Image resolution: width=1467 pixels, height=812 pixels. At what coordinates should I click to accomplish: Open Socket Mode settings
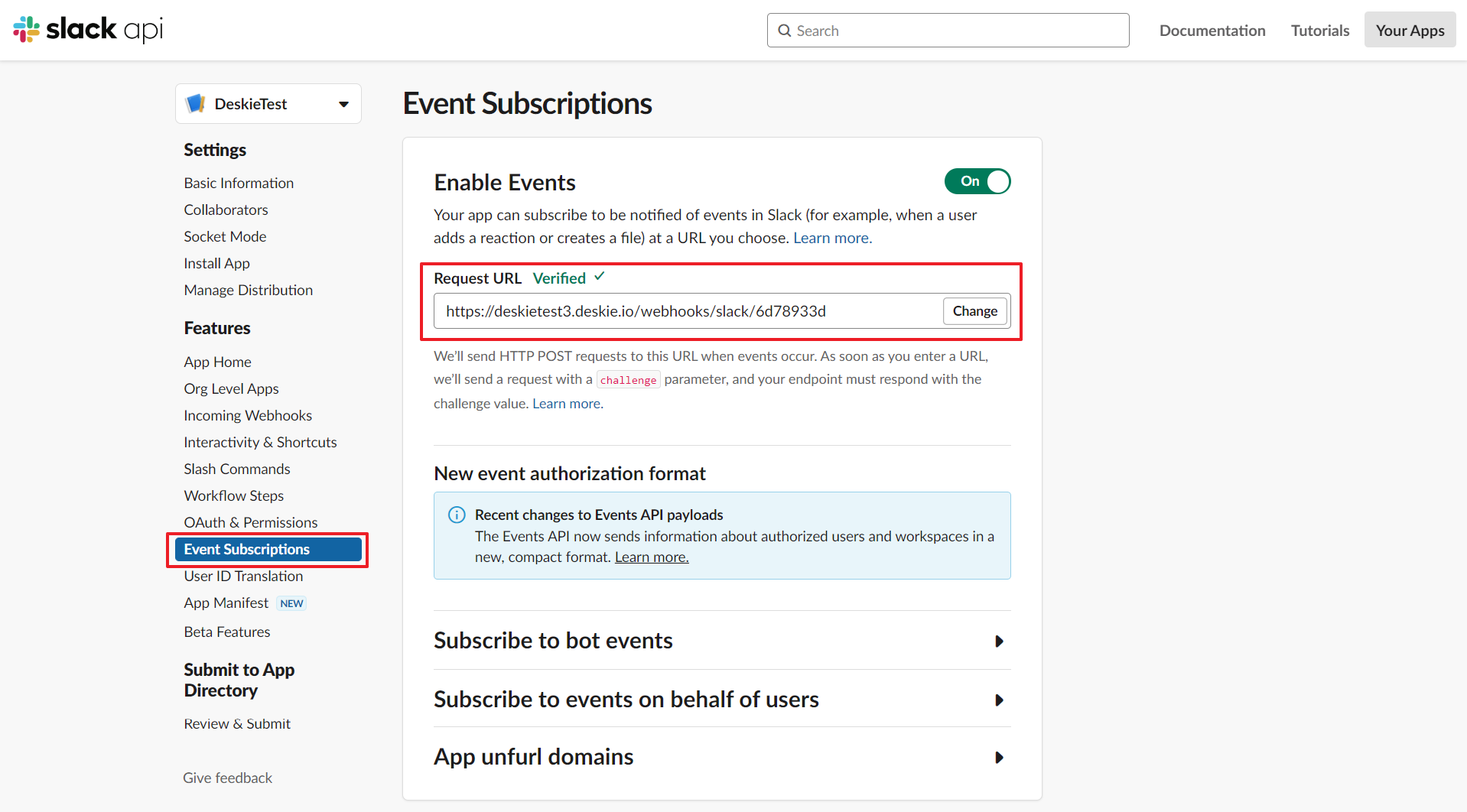point(225,236)
